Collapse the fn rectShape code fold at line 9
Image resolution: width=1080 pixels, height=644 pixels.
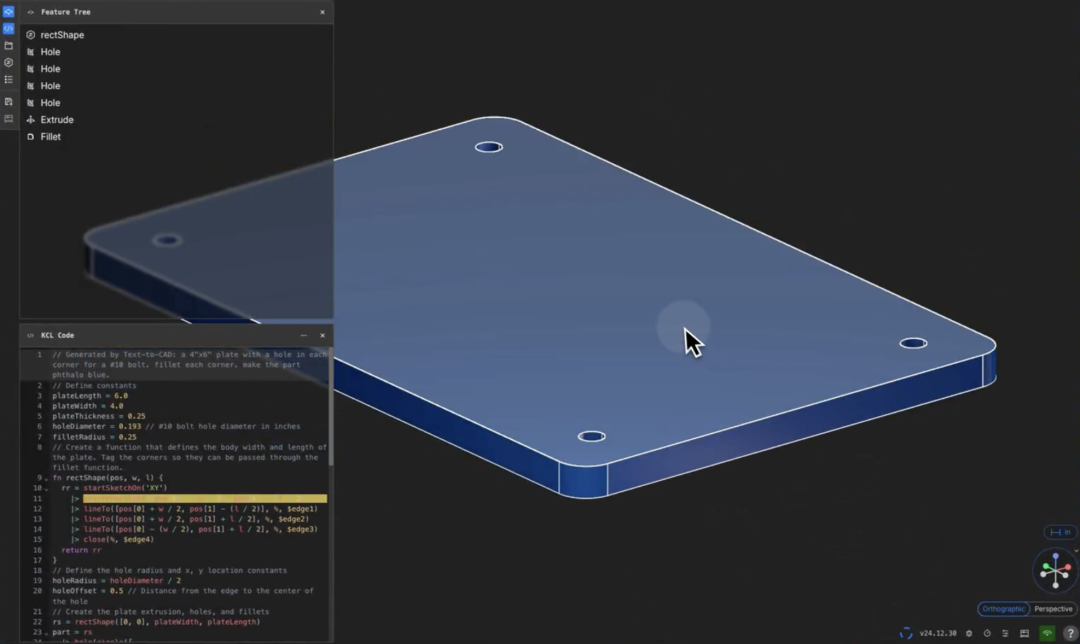coord(46,478)
